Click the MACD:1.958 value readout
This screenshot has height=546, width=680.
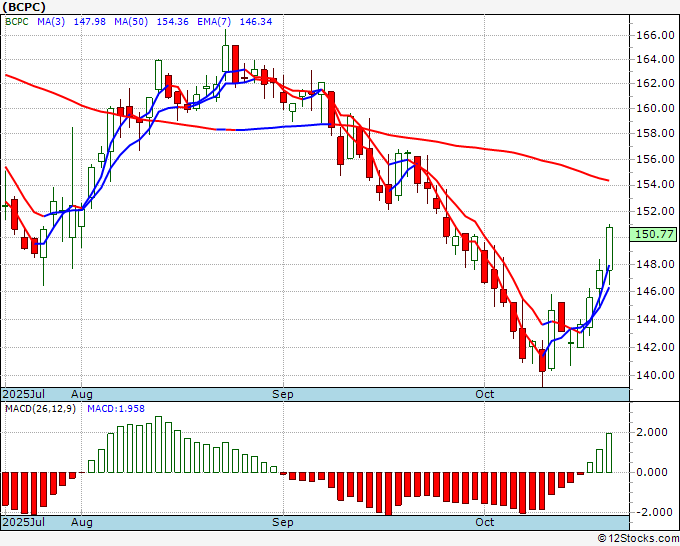(116, 409)
